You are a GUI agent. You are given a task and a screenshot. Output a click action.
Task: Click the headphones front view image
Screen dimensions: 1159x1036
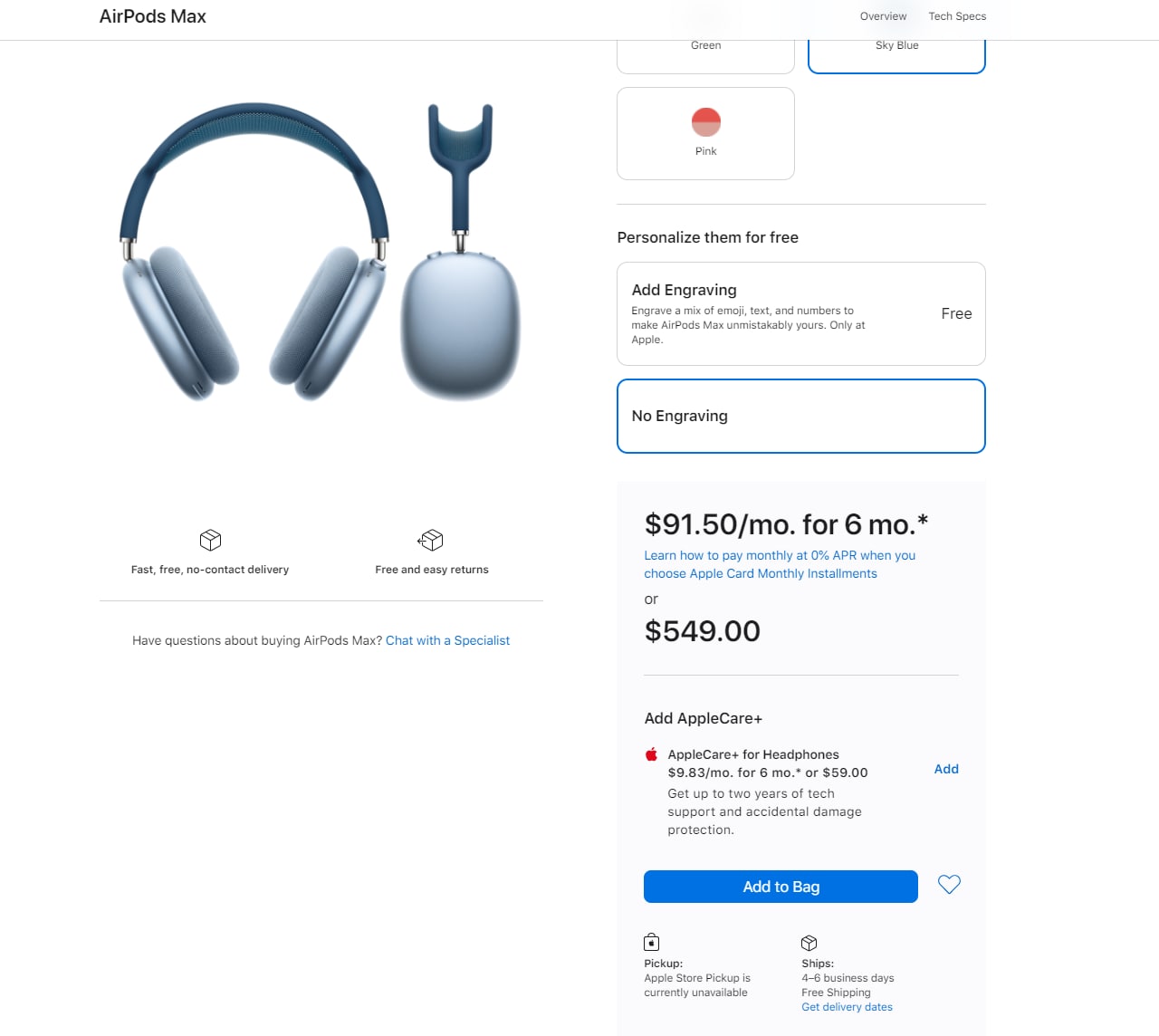tap(254, 252)
